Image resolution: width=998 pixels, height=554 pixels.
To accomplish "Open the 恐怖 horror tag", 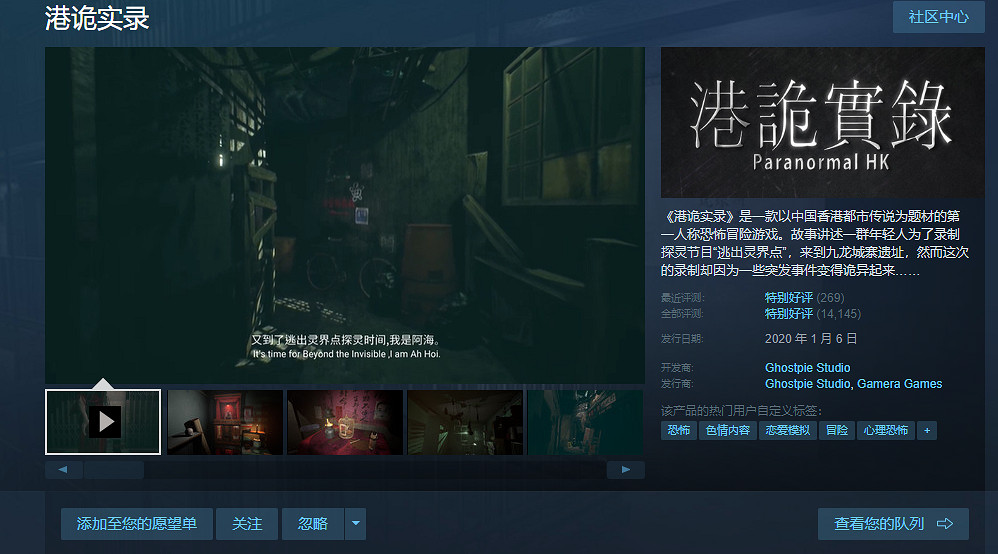I will coord(679,430).
